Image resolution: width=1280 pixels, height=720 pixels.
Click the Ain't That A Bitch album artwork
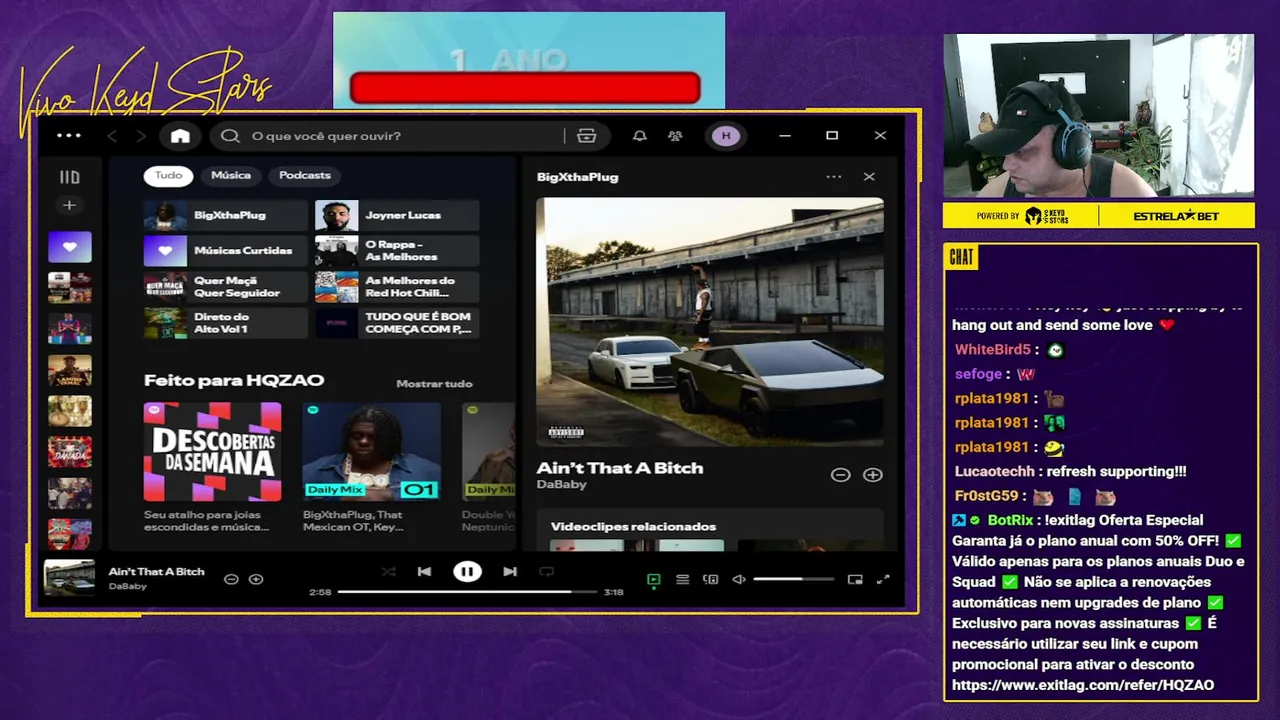pyautogui.click(x=710, y=322)
